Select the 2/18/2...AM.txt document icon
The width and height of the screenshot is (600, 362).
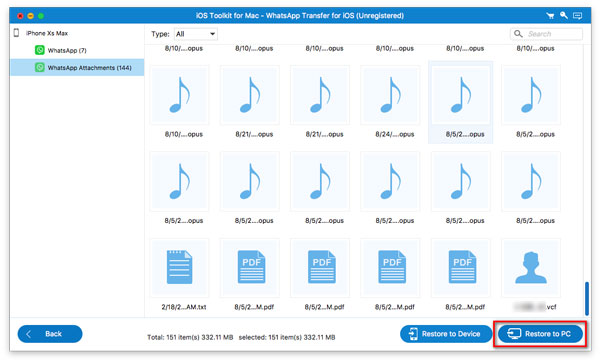pyautogui.click(x=179, y=267)
